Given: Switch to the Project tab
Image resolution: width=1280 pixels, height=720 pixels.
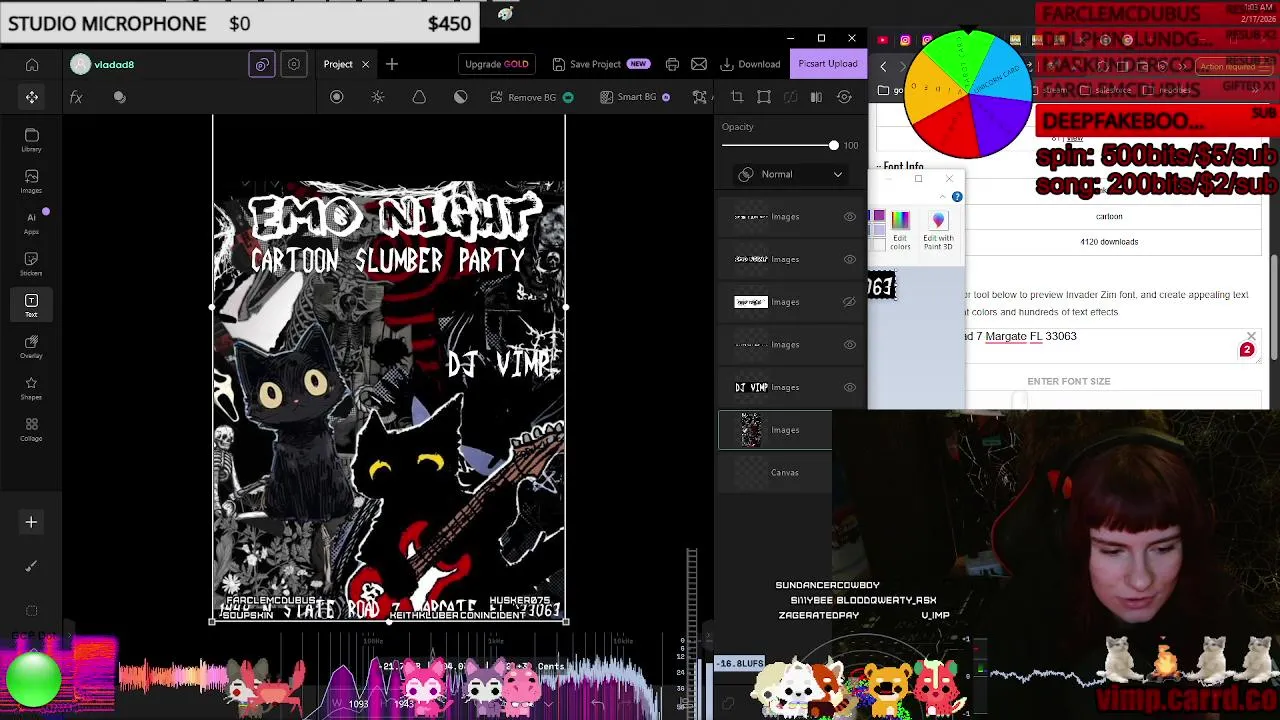Looking at the screenshot, I should (338, 64).
